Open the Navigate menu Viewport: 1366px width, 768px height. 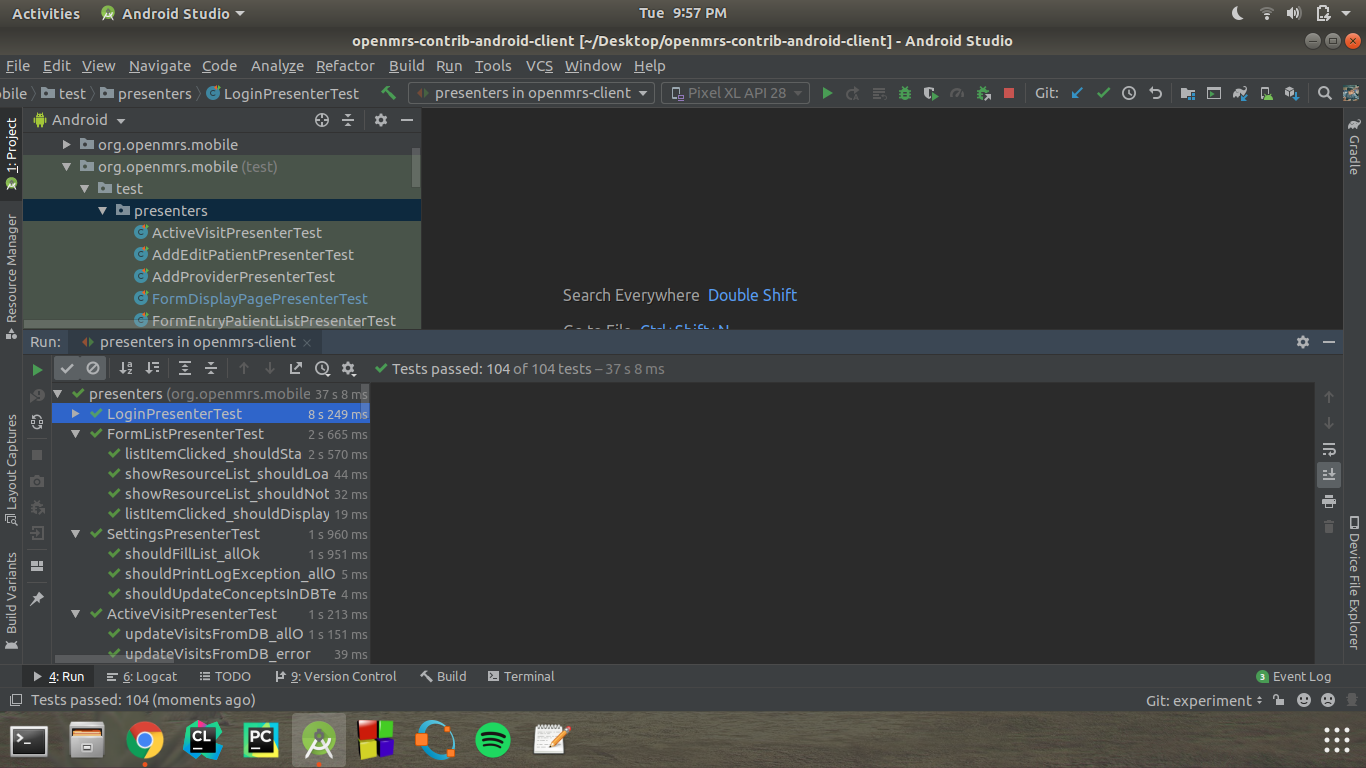[160, 66]
